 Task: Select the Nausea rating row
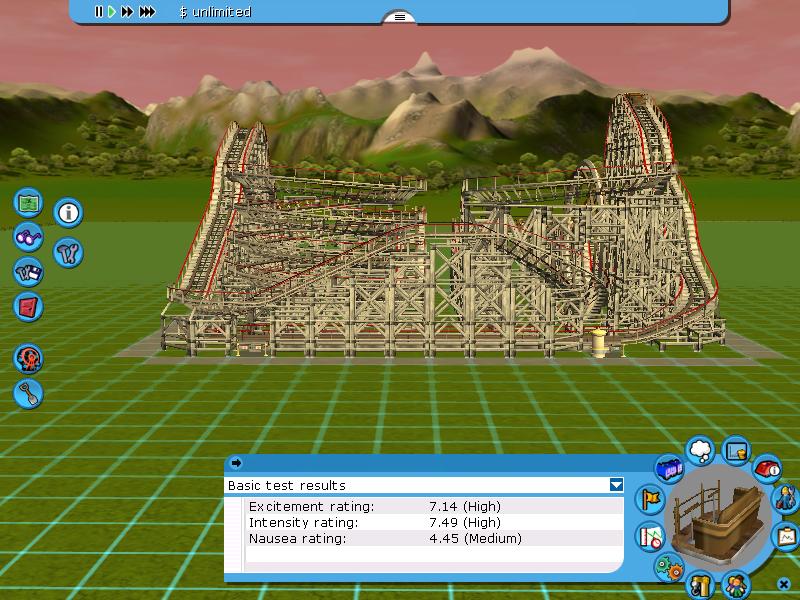click(x=434, y=538)
